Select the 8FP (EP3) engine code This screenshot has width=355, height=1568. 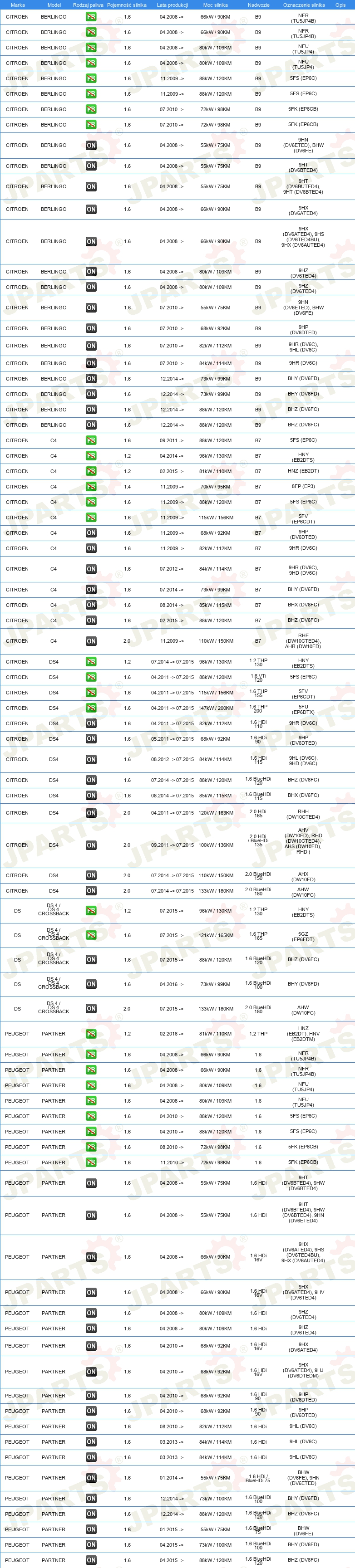[303, 486]
